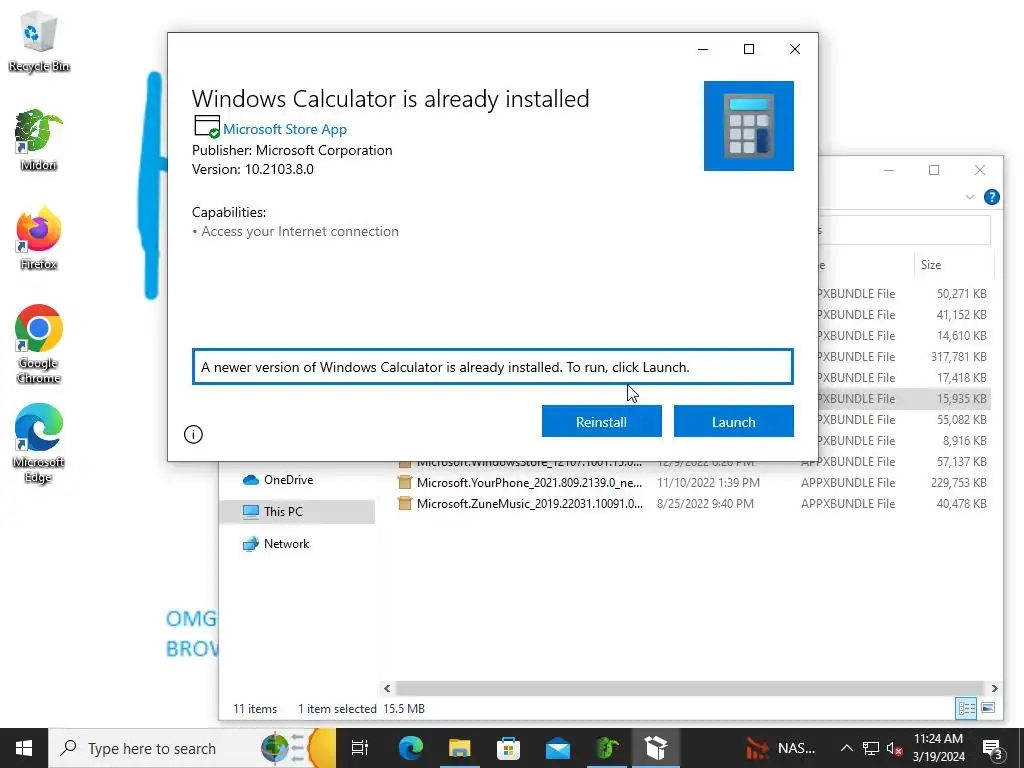
Task: Open the Recycle Bin desktop icon
Action: [39, 42]
